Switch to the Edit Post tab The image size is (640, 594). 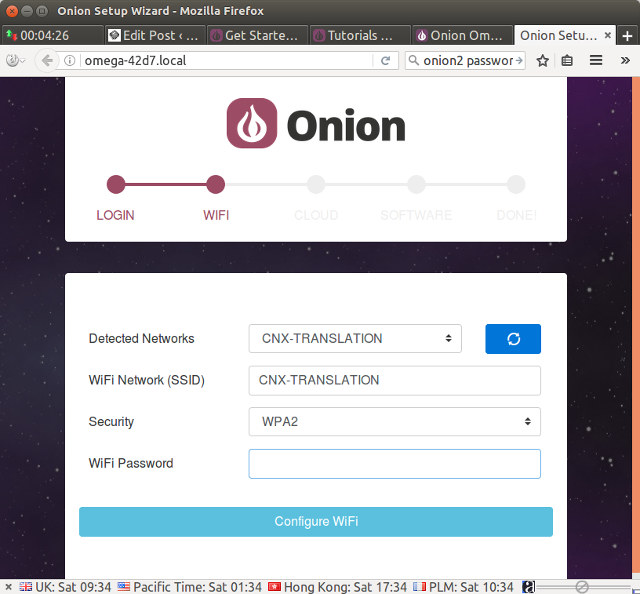pyautogui.click(x=155, y=36)
